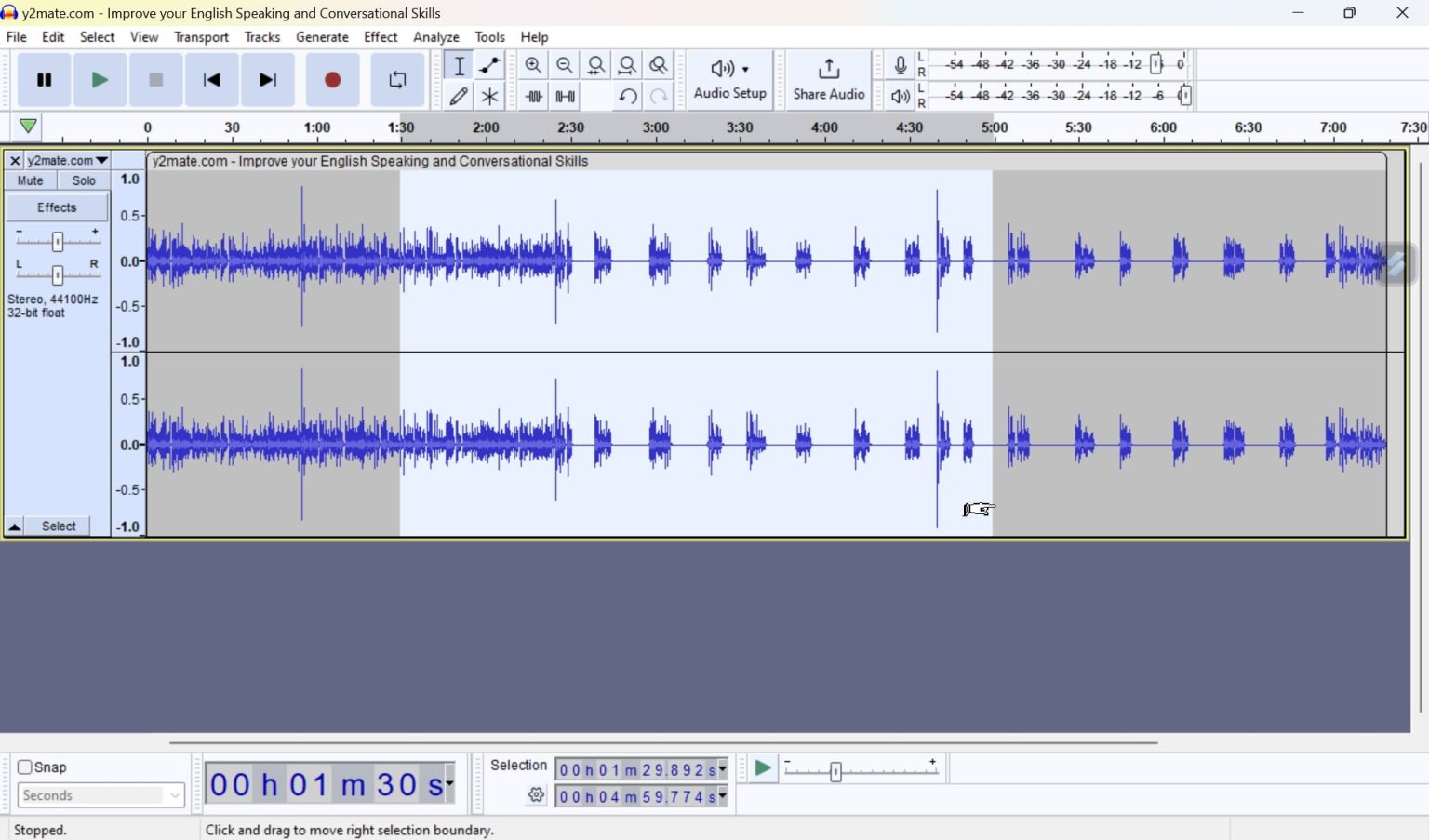Click the Share Audio button
The width and height of the screenshot is (1429, 840).
coord(827,79)
